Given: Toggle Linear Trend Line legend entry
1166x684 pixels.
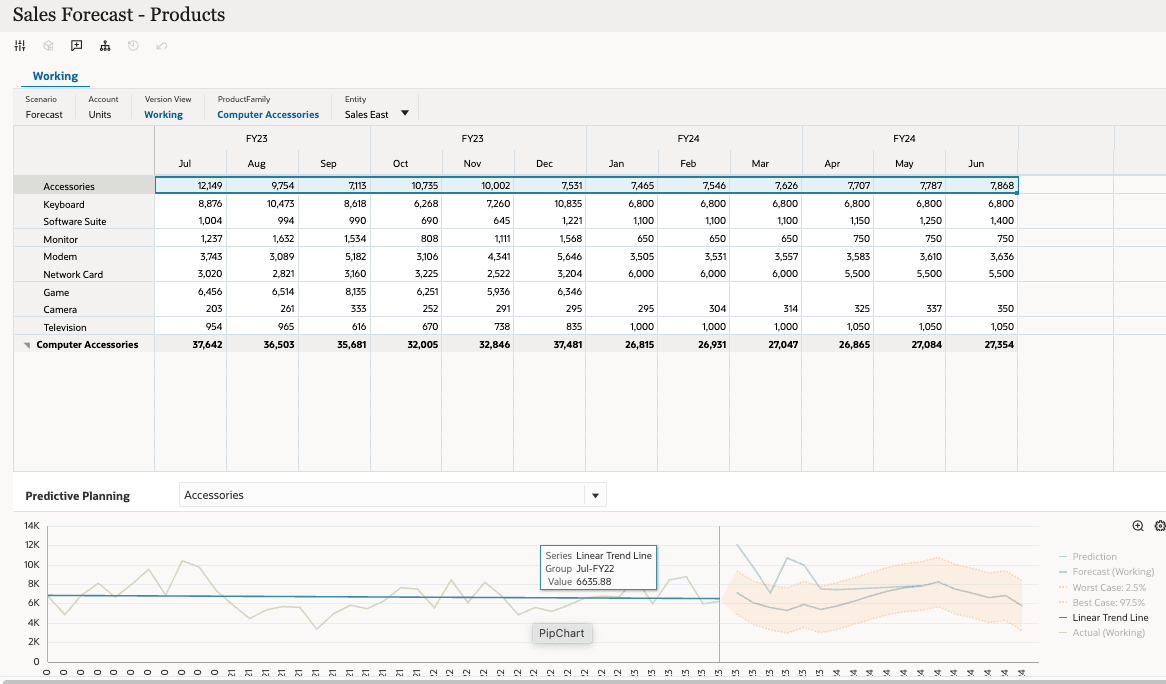Looking at the screenshot, I should 1110,618.
